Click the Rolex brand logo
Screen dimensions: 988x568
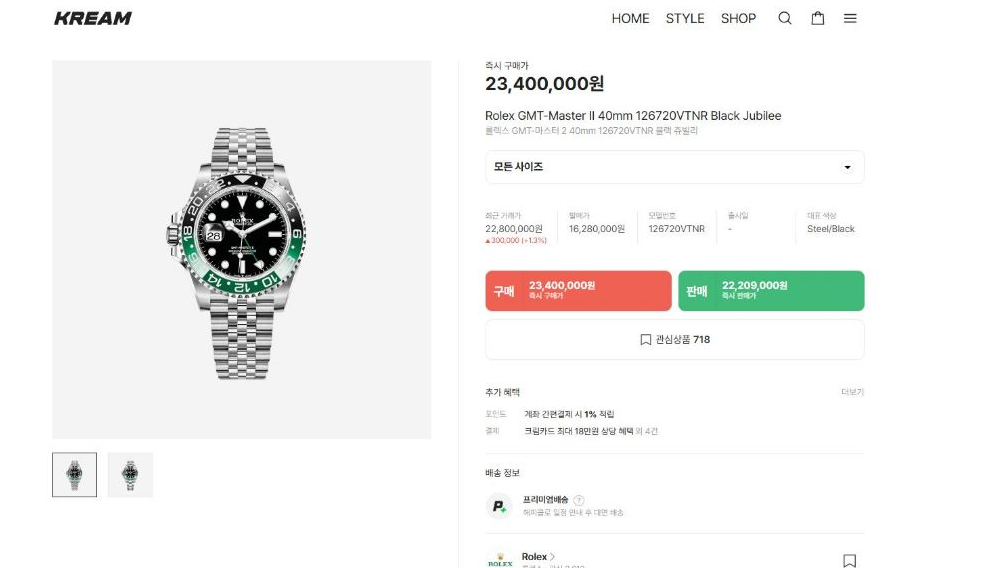click(500, 560)
